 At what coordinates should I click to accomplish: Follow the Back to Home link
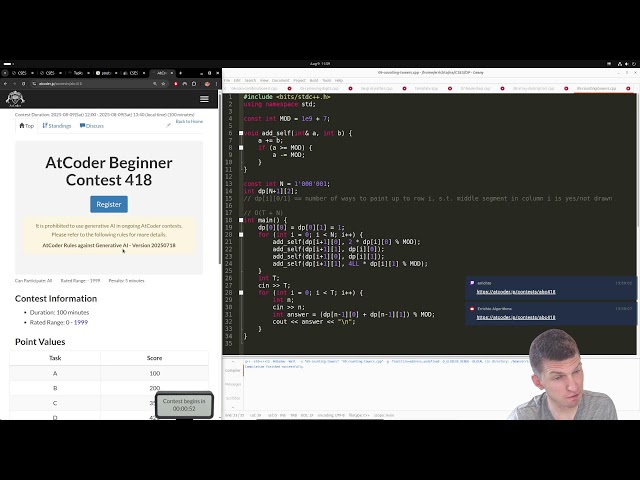(x=189, y=121)
